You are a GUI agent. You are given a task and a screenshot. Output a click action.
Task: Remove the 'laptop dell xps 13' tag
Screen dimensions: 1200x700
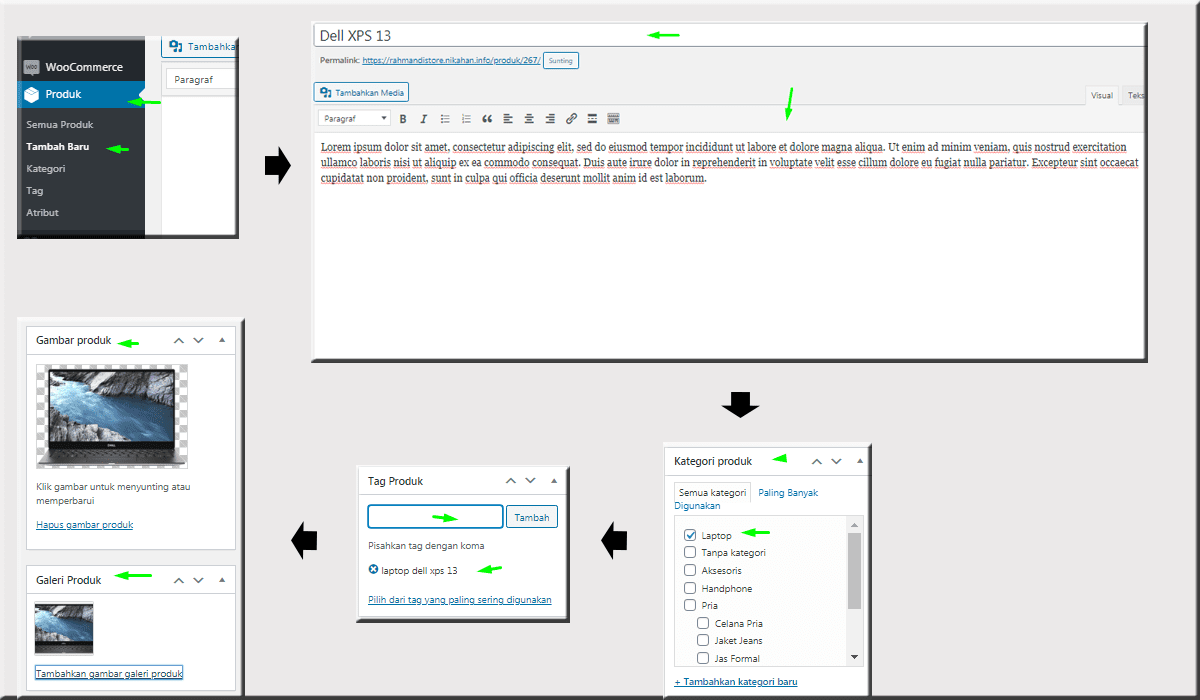pyautogui.click(x=373, y=570)
